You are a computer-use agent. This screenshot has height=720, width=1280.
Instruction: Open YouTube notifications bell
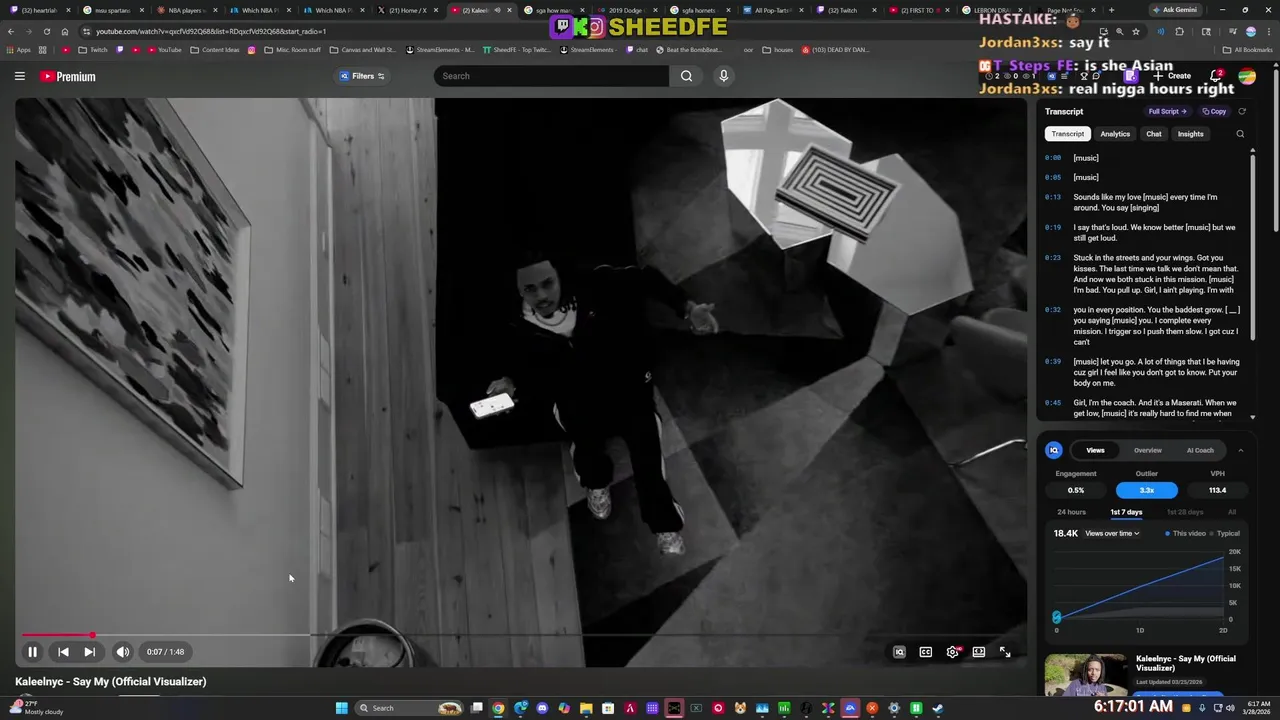tap(1216, 76)
